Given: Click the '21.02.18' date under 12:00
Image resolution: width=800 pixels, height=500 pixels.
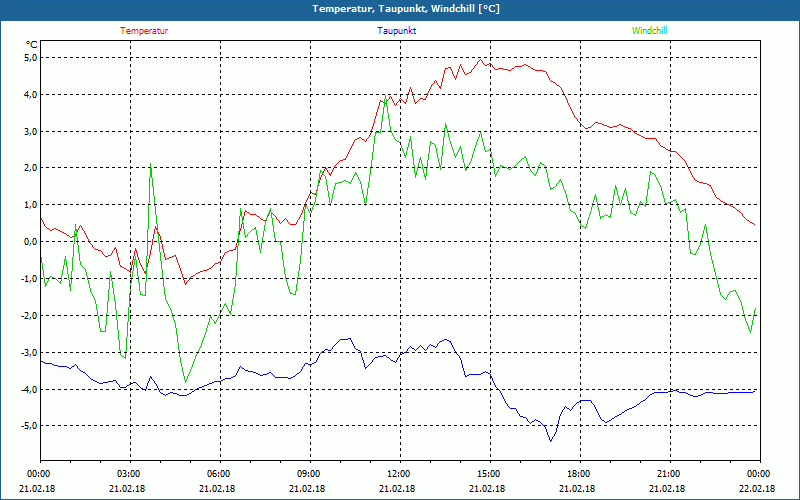Looking at the screenshot, I should tap(397, 488).
